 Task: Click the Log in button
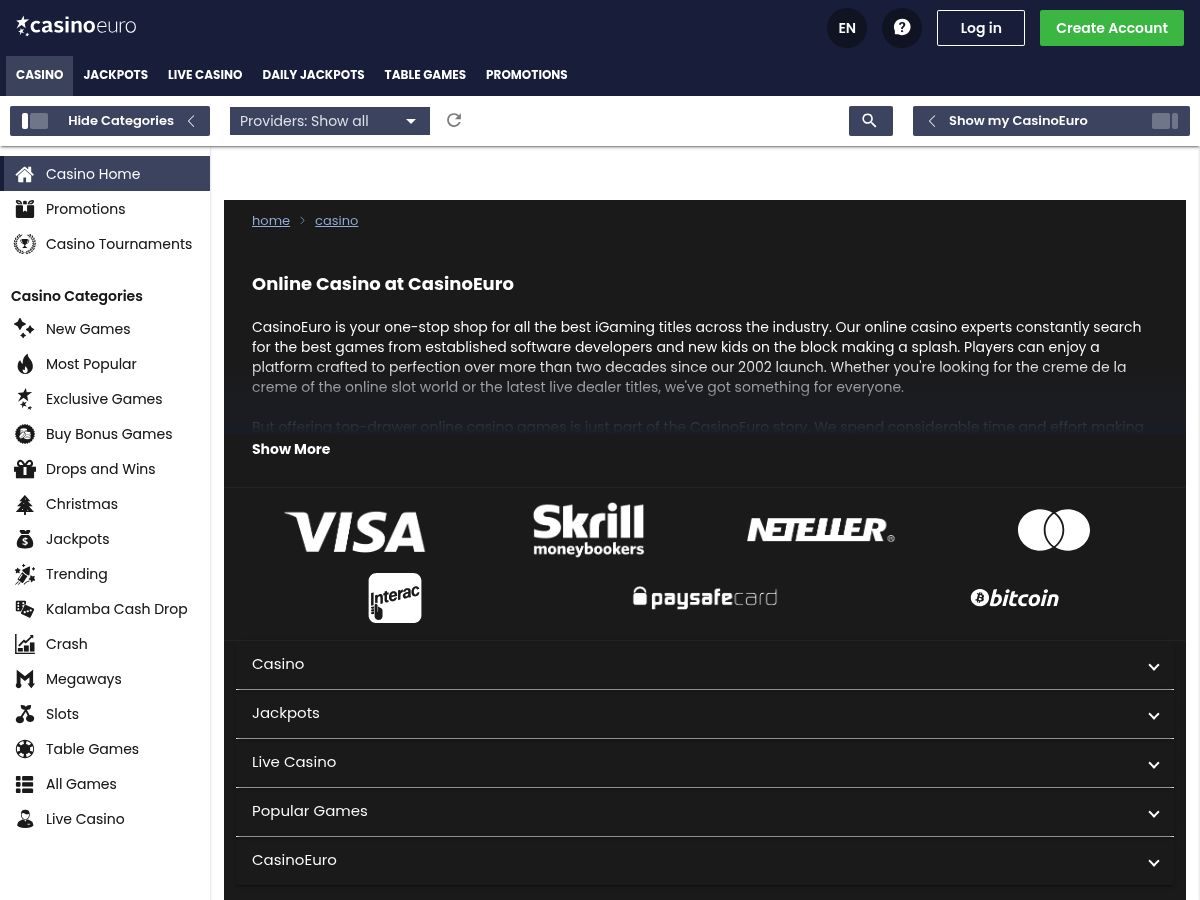[981, 28]
